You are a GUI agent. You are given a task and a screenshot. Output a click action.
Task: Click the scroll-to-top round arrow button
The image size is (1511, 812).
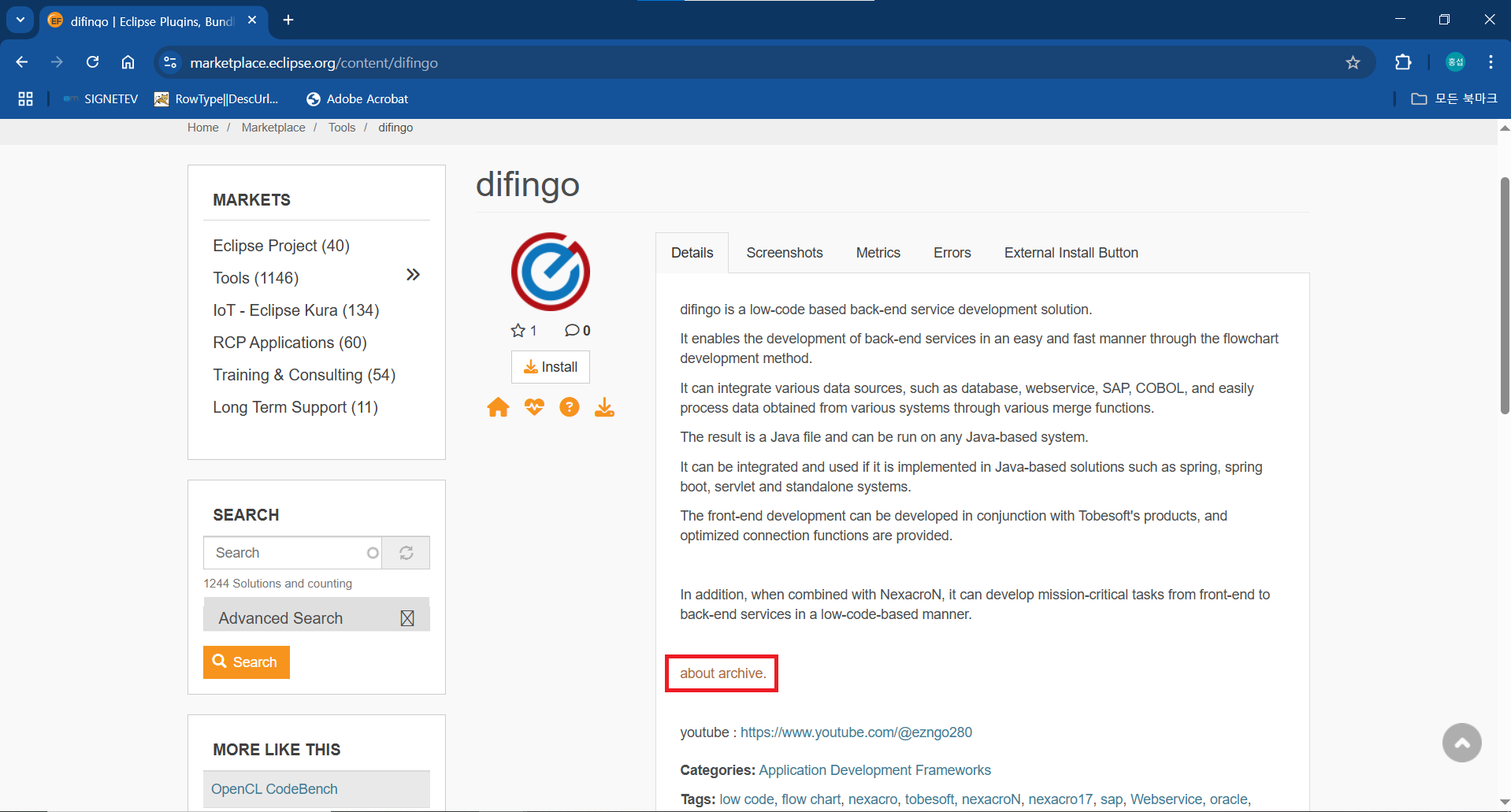click(1461, 743)
